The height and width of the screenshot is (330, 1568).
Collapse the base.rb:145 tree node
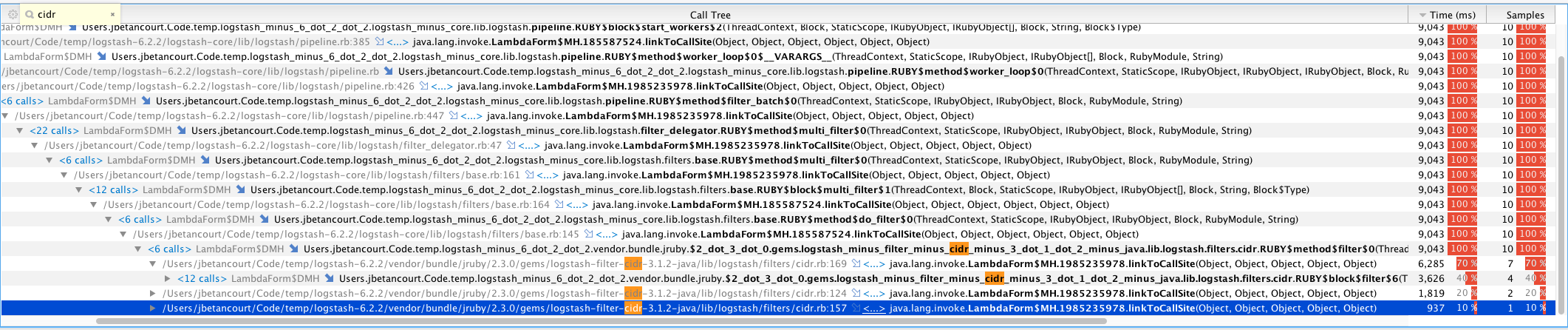(123, 235)
